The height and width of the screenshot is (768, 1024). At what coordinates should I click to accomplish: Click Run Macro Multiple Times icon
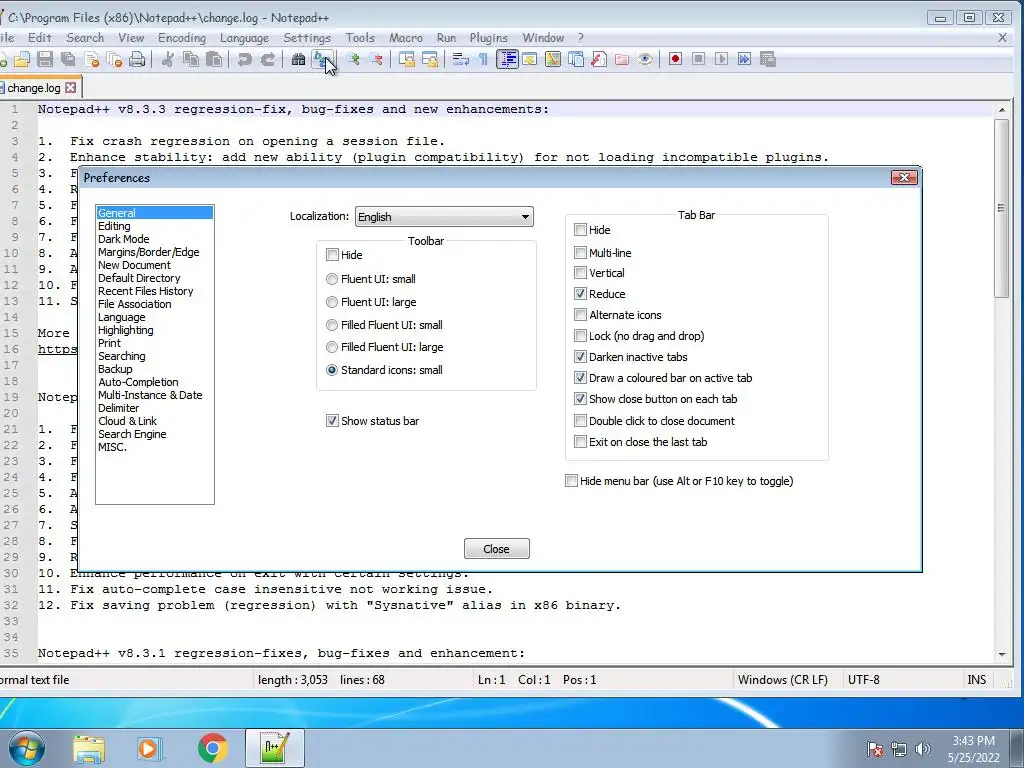744,59
